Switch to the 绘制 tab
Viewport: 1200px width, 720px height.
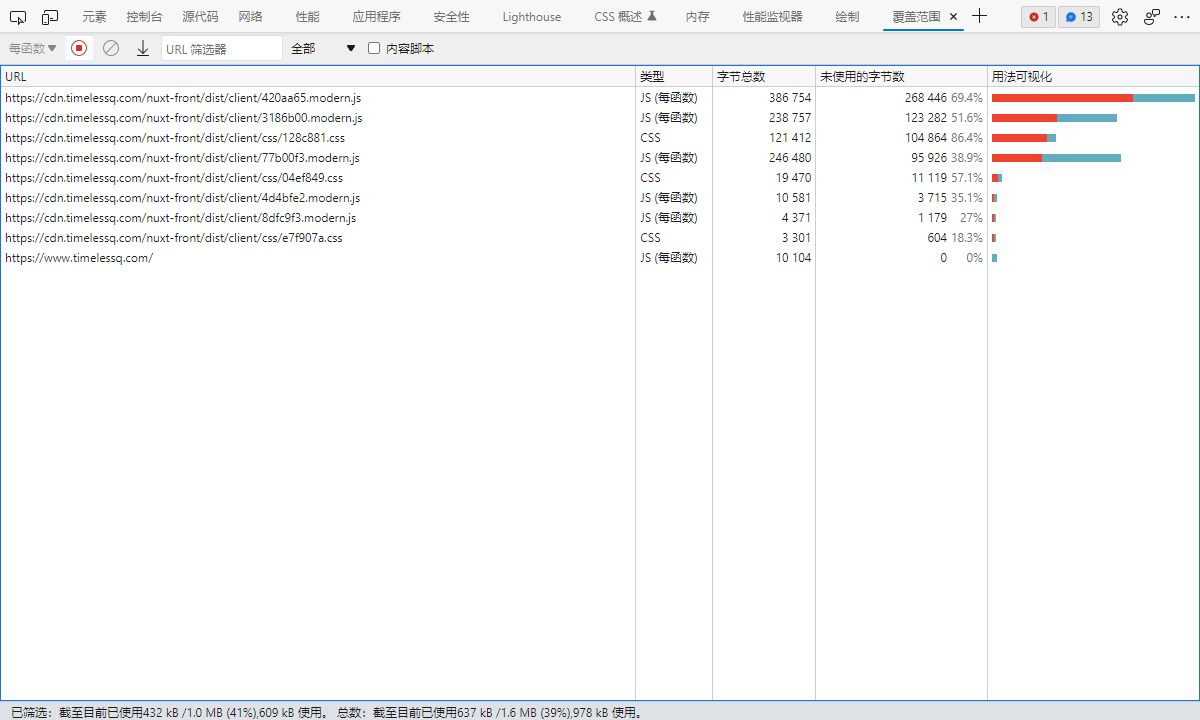(847, 17)
